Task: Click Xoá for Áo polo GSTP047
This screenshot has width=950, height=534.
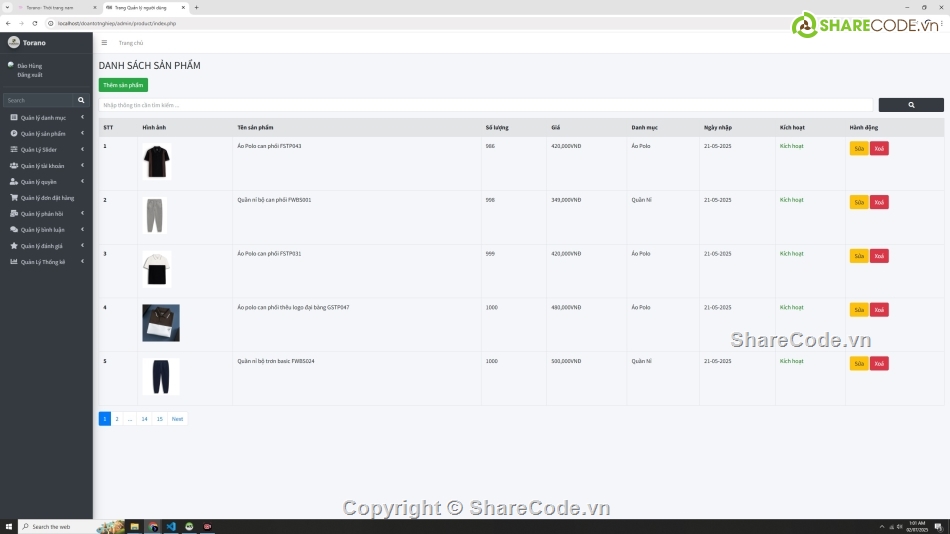Action: (879, 310)
